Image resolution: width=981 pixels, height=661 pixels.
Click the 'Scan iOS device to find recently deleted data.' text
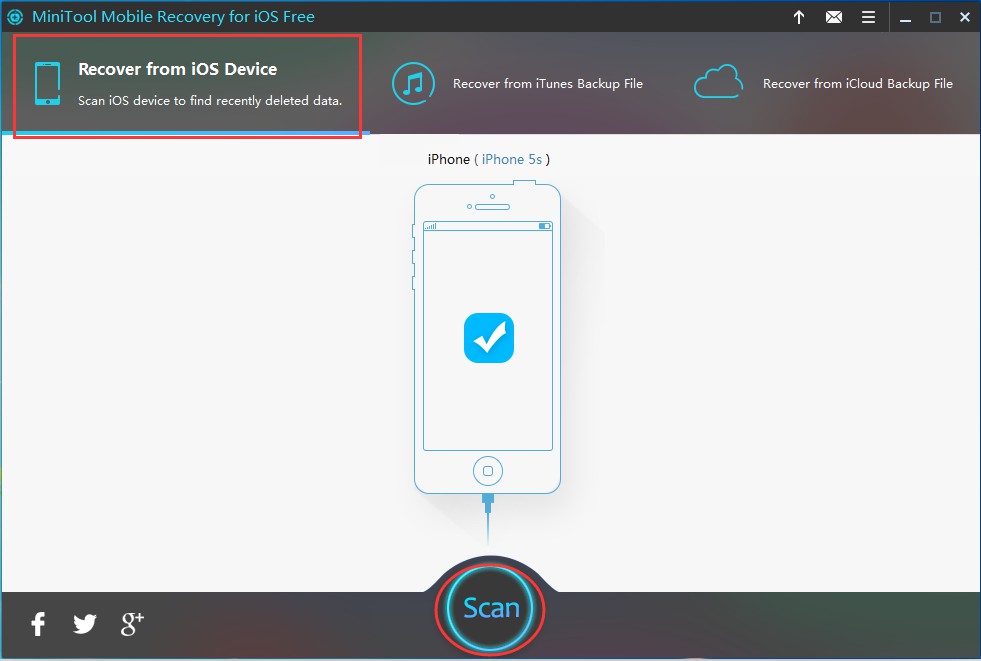click(210, 101)
